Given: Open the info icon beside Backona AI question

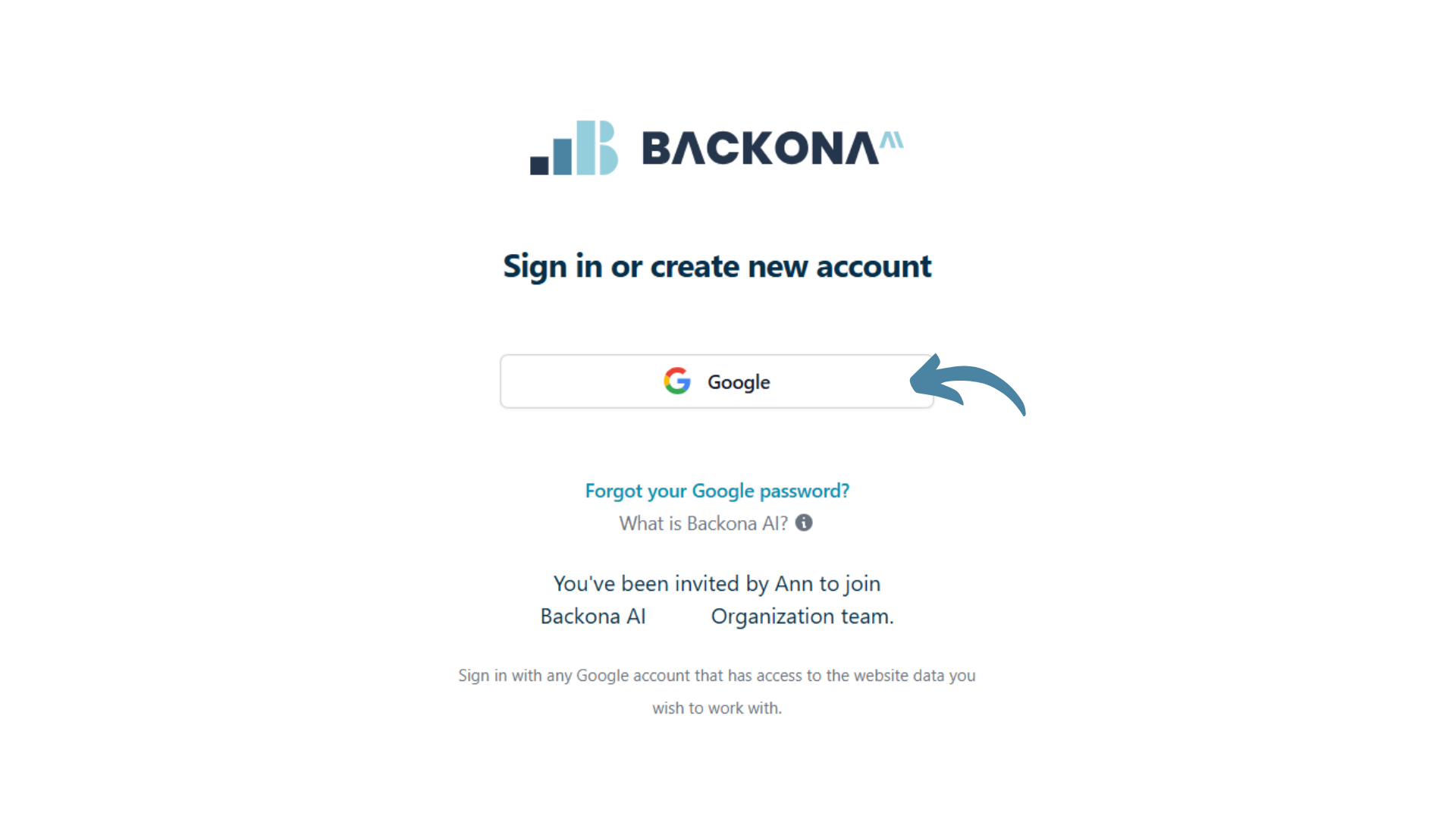Looking at the screenshot, I should tap(804, 522).
